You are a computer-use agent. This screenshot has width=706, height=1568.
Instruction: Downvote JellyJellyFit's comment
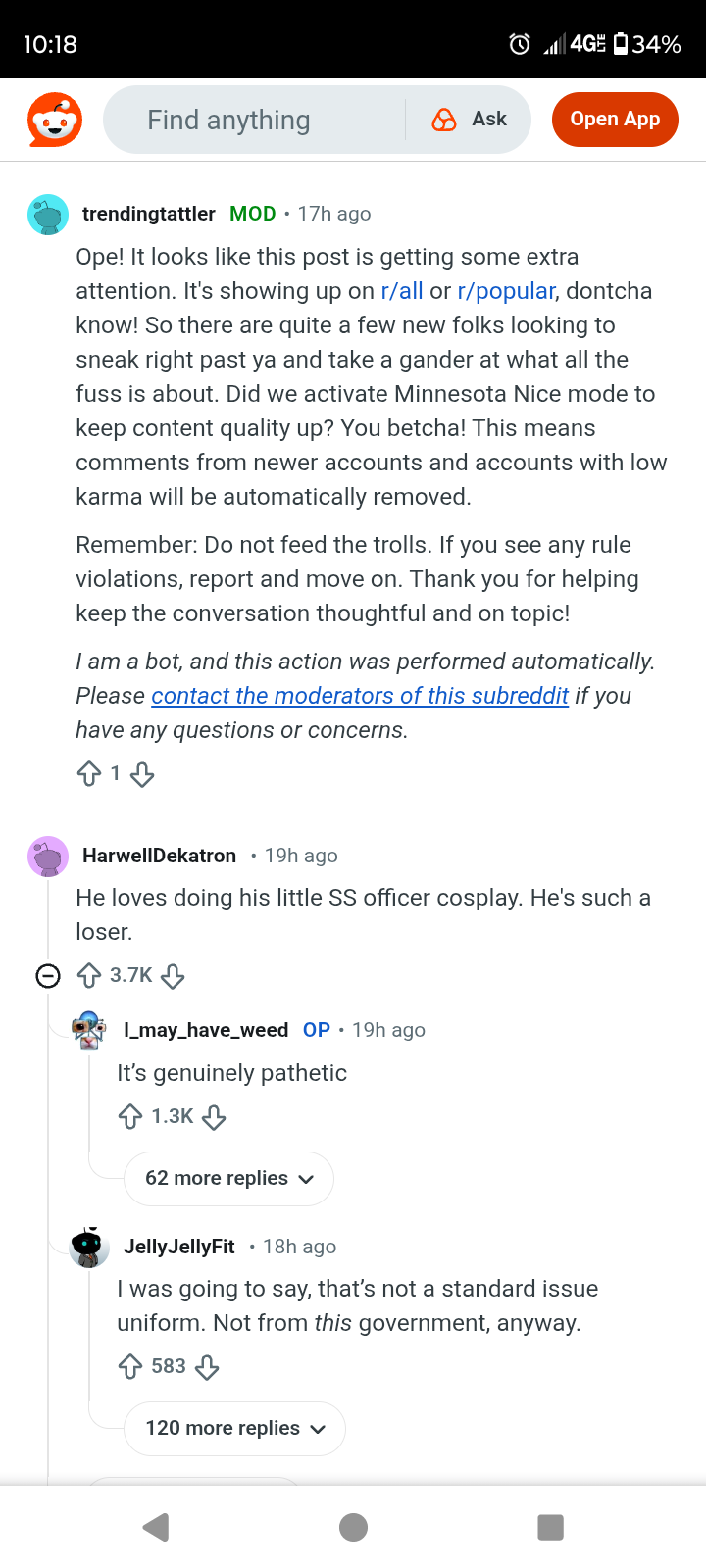(x=207, y=1366)
